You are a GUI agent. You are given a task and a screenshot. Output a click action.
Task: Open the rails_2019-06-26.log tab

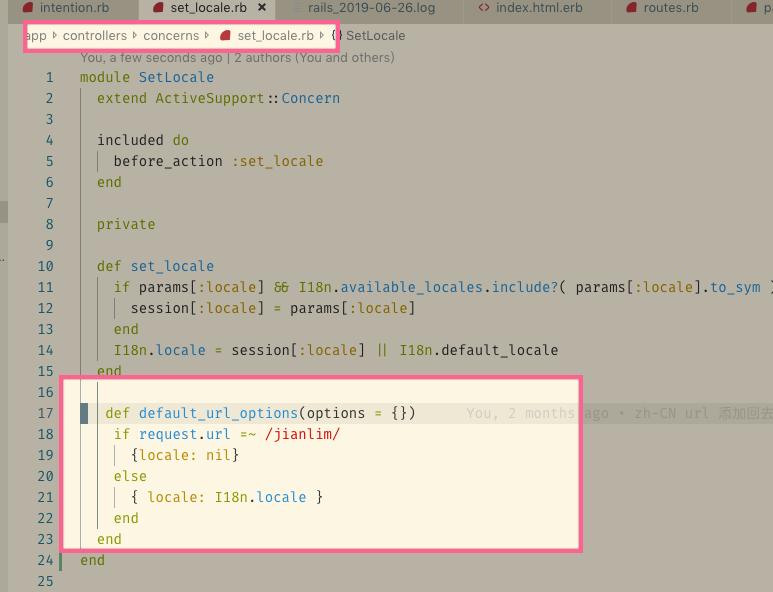(x=371, y=8)
